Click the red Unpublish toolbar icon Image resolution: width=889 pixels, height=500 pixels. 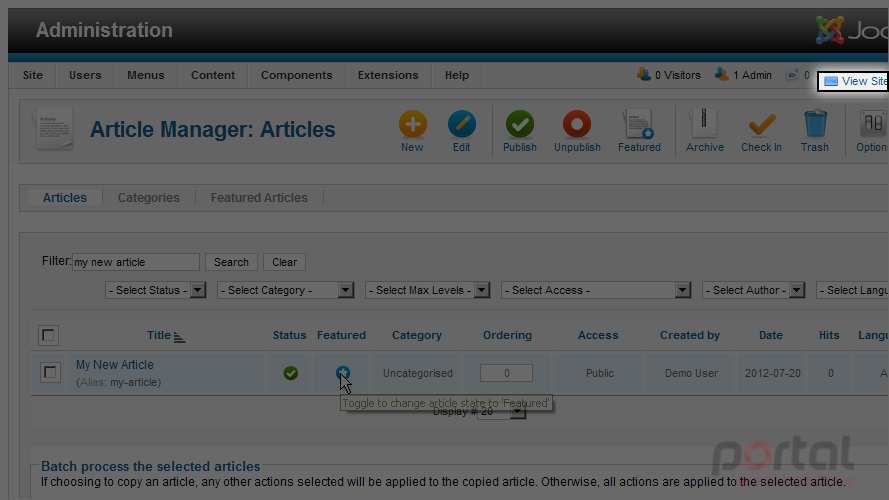(577, 124)
